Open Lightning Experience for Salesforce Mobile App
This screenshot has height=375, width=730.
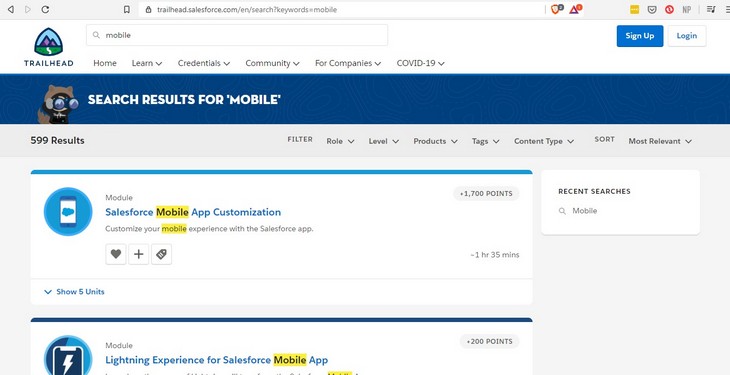[216, 360]
